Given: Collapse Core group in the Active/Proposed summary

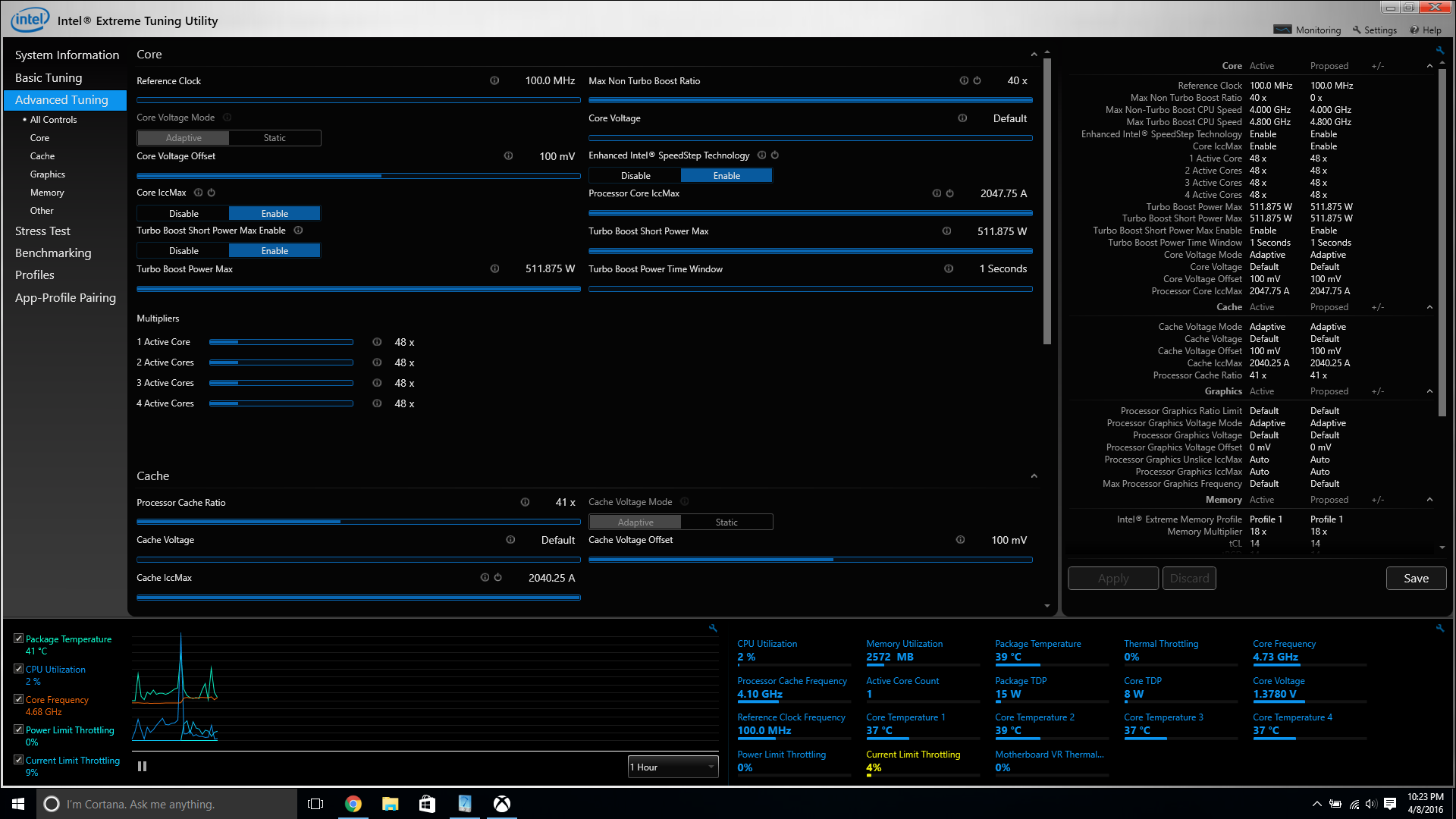Looking at the screenshot, I should click(x=1429, y=66).
